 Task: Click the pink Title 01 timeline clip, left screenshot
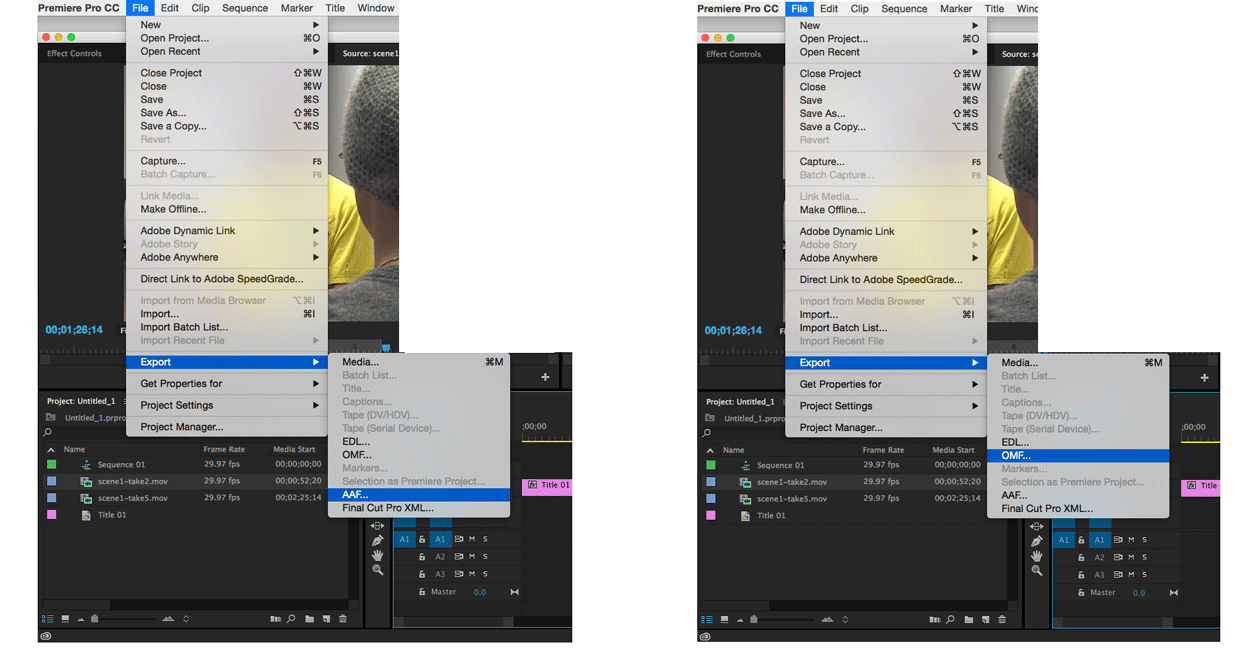(x=548, y=485)
